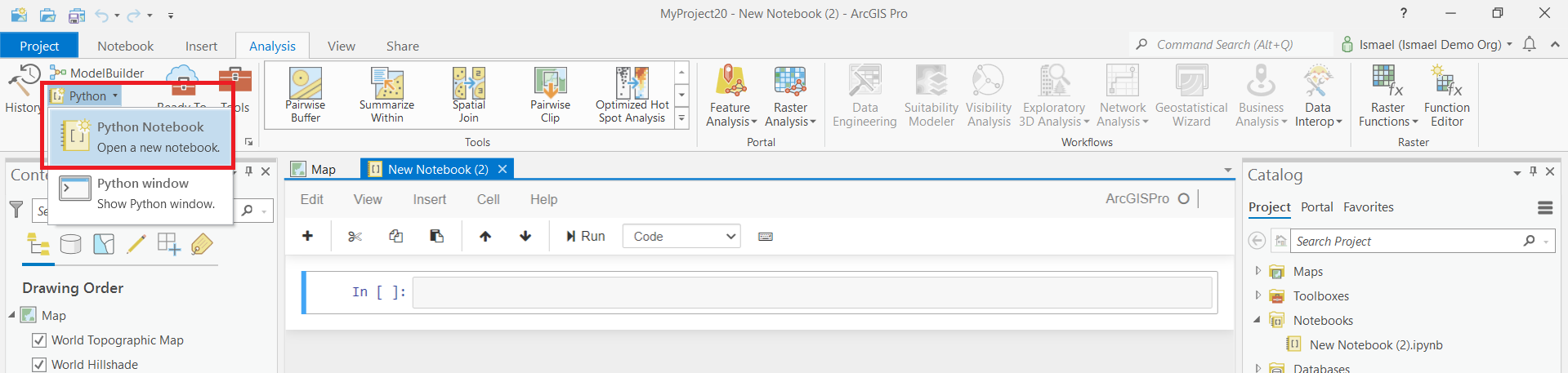Open the Feature Analysis dropdown
This screenshot has height=373, width=1568.
point(731,96)
